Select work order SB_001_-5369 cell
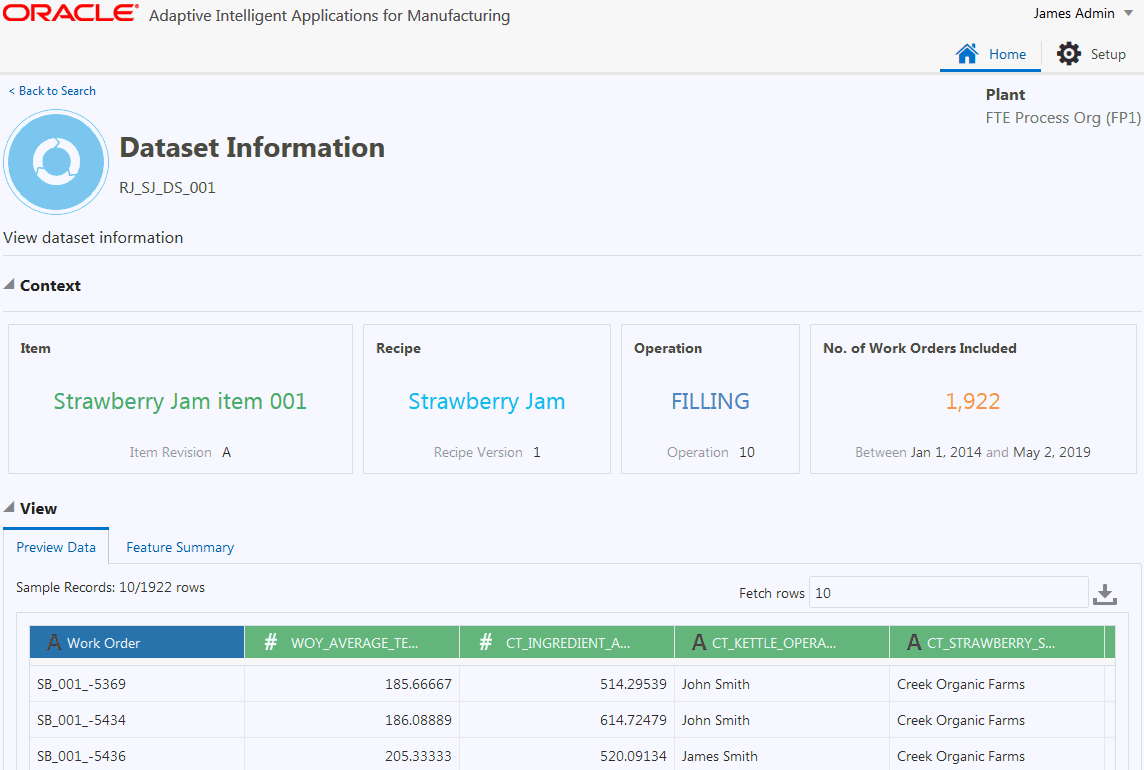The image size is (1144, 770). point(136,684)
